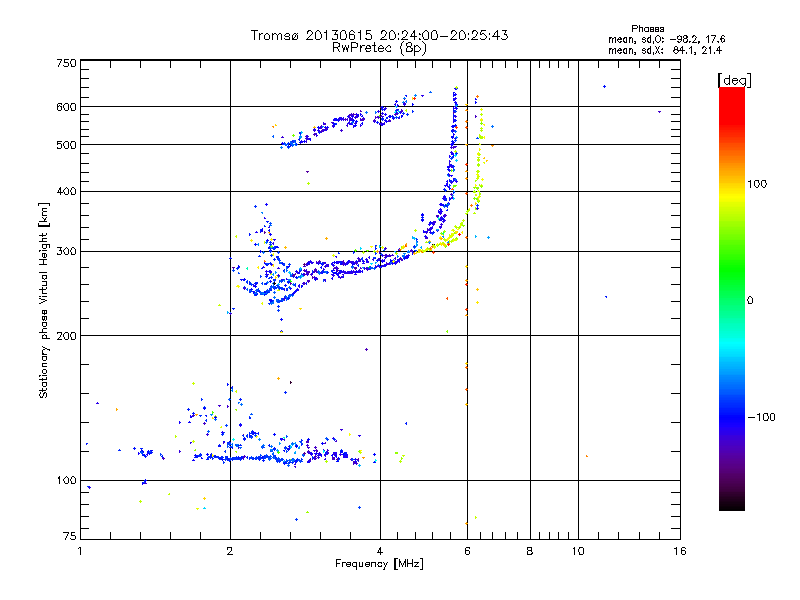
Task: Click the 'RwPretec (8p)' subtitle
Action: click(x=379, y=48)
